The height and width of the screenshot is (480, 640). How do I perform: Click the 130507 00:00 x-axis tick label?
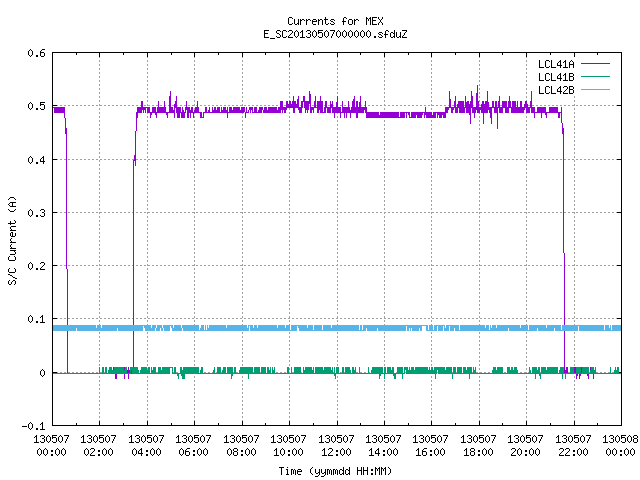[x=51, y=446]
